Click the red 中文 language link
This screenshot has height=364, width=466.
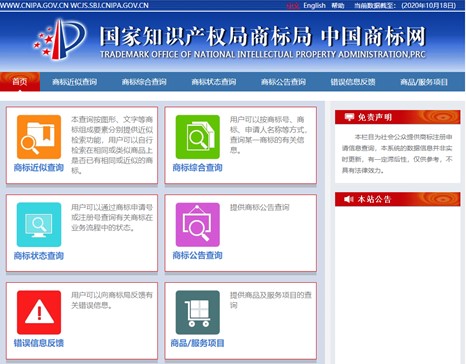pos(293,6)
